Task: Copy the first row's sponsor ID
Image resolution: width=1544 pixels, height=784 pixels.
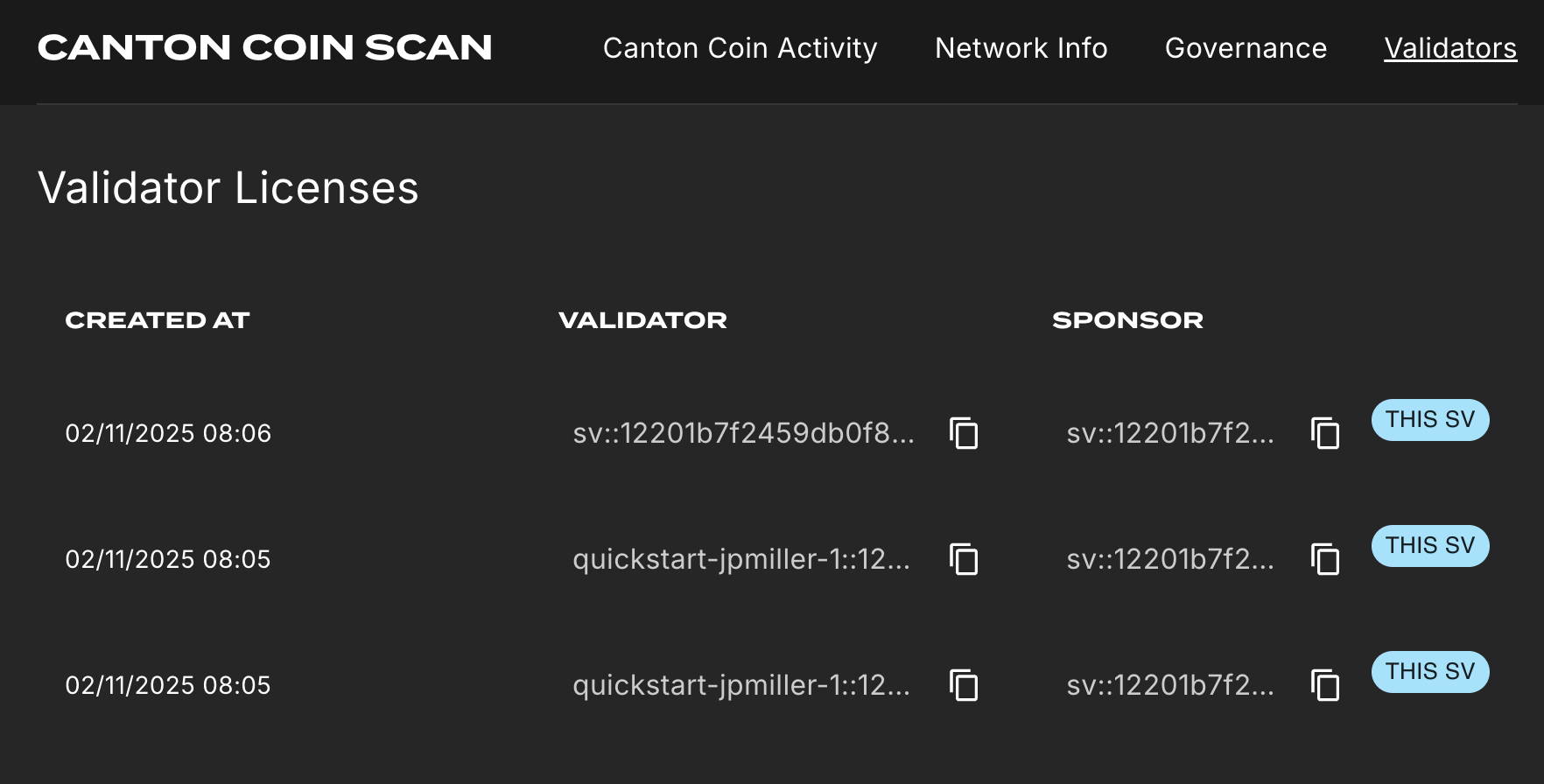Action: [1324, 433]
